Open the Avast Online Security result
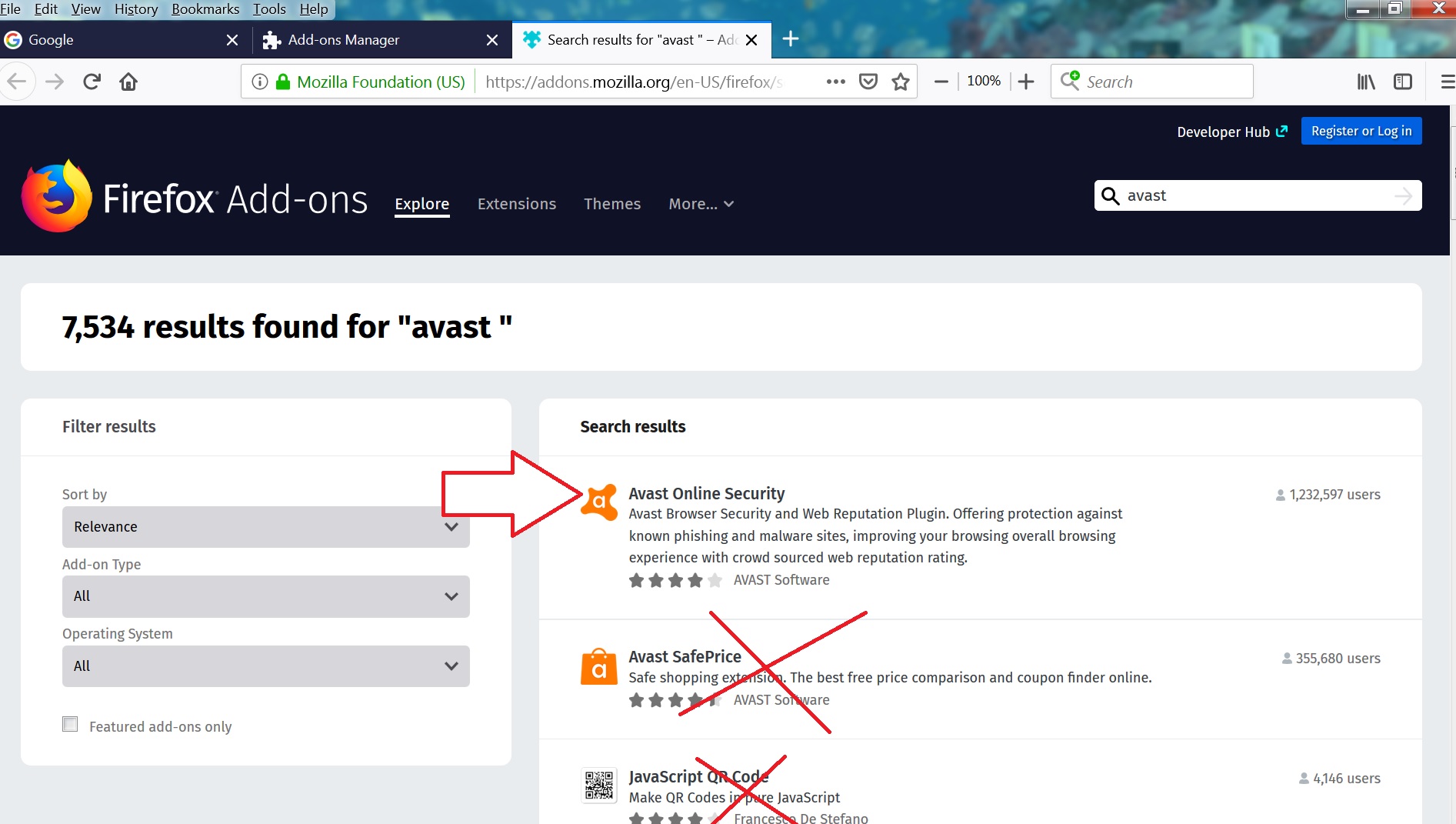 [707, 493]
